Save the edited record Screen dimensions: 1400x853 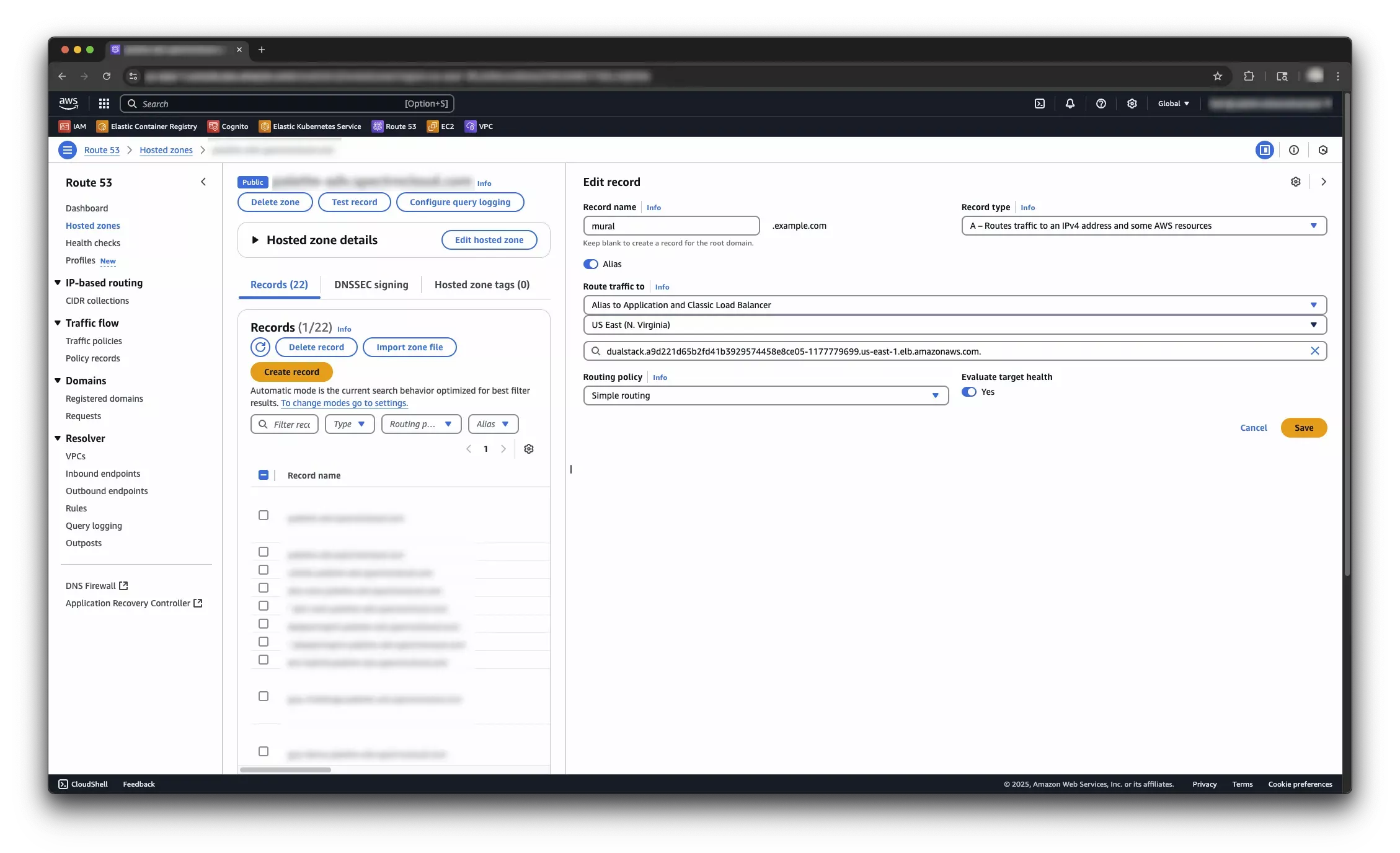pos(1303,428)
